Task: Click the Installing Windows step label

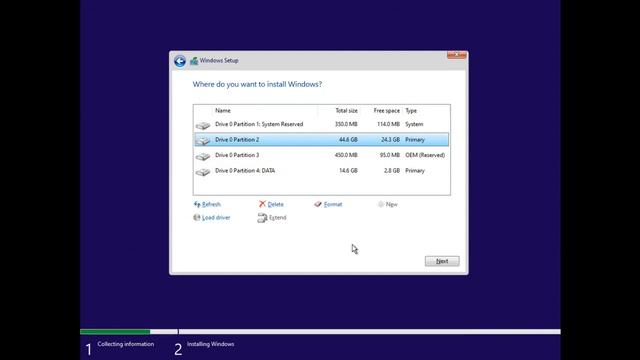Action: 211,344
